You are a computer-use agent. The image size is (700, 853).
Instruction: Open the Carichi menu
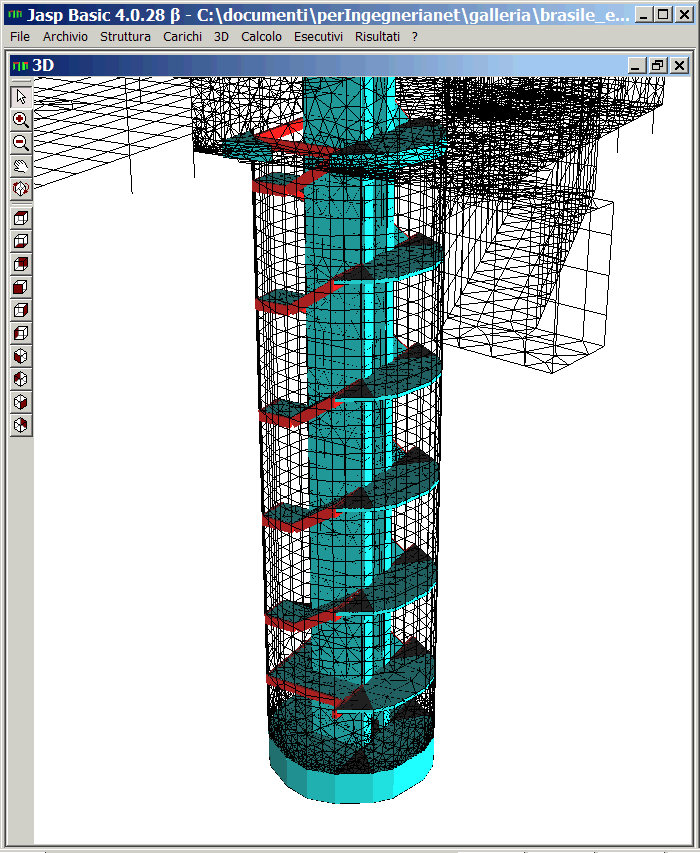click(x=182, y=36)
